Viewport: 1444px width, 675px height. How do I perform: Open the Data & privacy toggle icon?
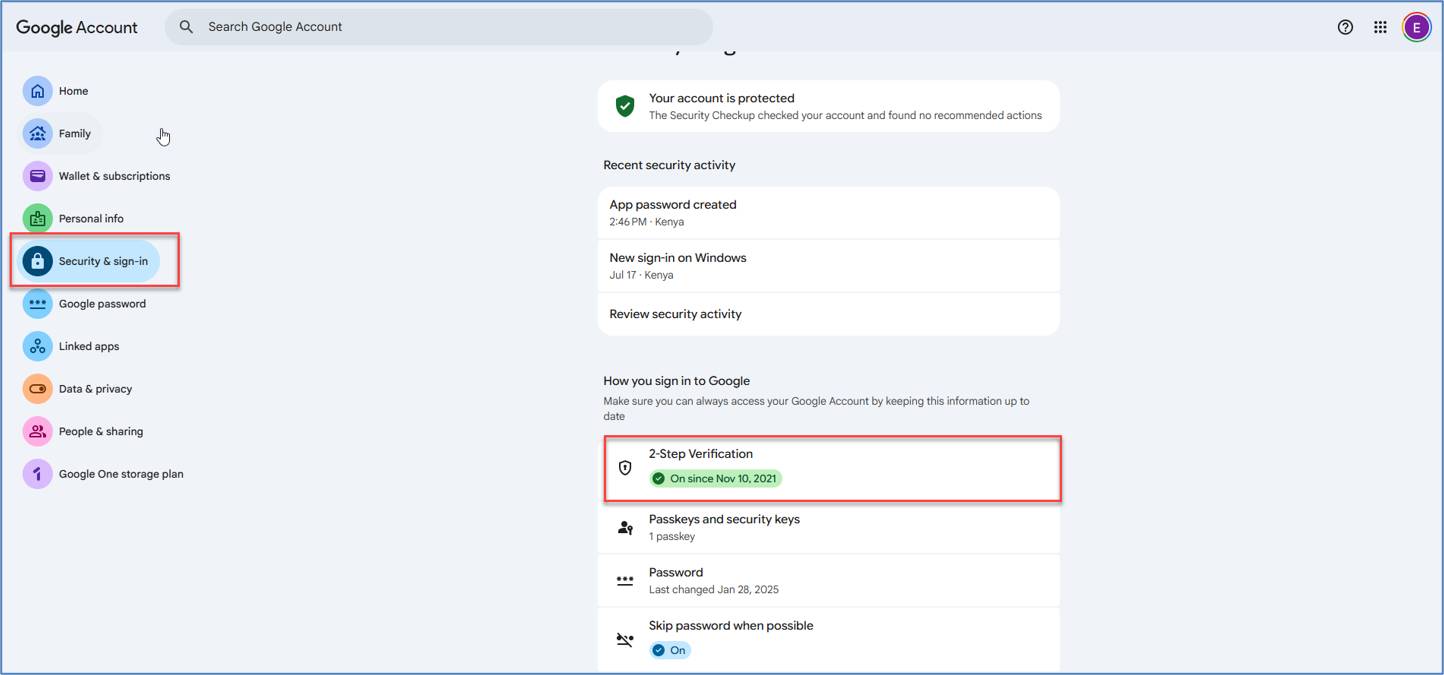coord(37,389)
